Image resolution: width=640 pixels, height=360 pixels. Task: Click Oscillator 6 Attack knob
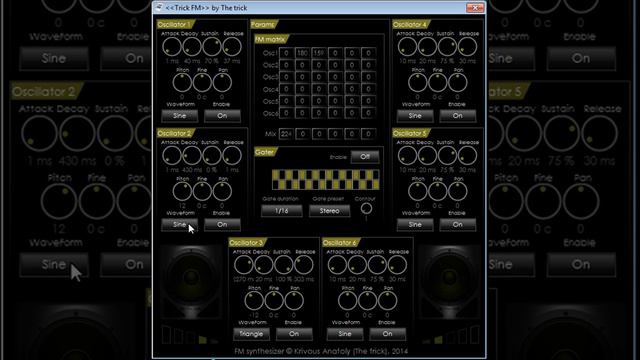(337, 265)
